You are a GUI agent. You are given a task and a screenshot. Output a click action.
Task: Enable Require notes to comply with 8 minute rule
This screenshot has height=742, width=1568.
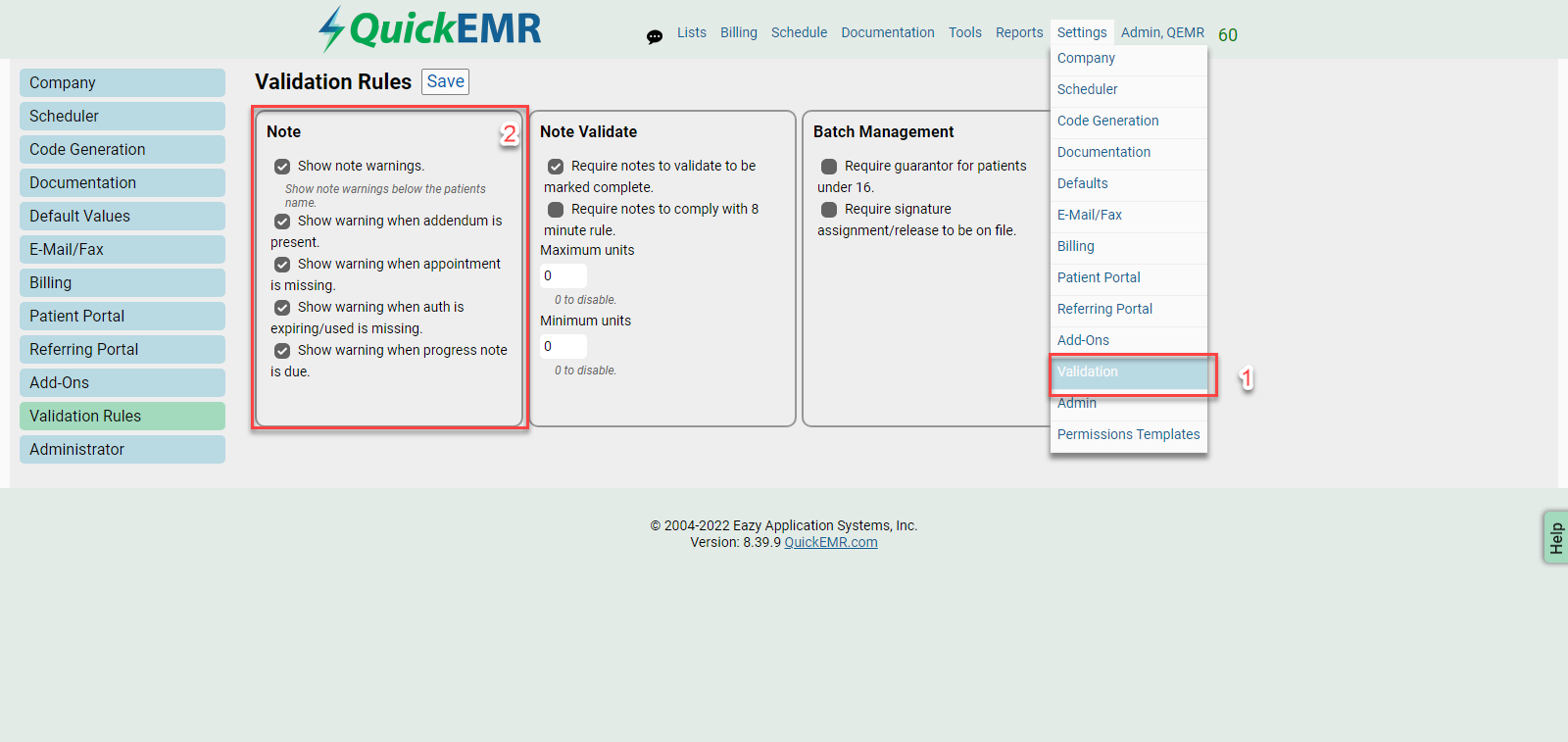[556, 210]
